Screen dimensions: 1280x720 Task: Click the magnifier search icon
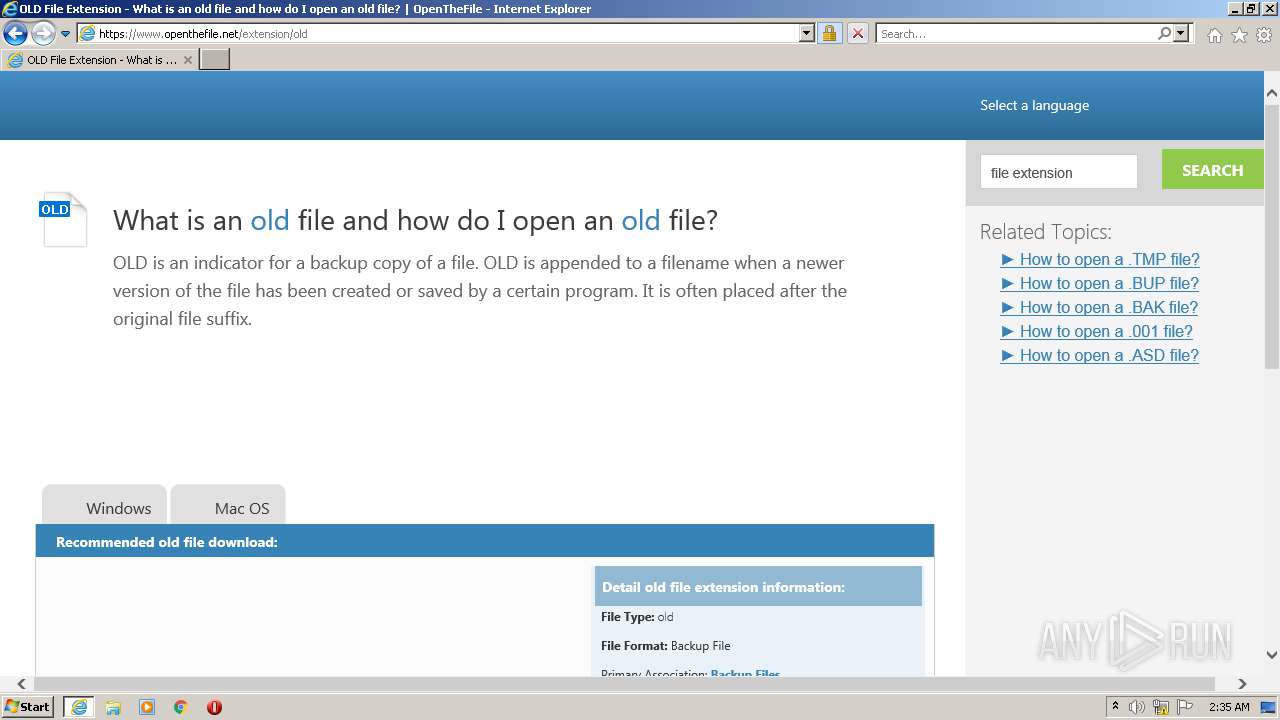point(1164,33)
